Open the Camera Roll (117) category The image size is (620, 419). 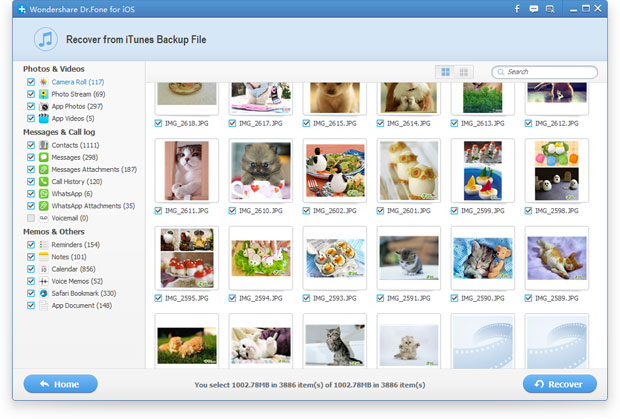coord(78,82)
